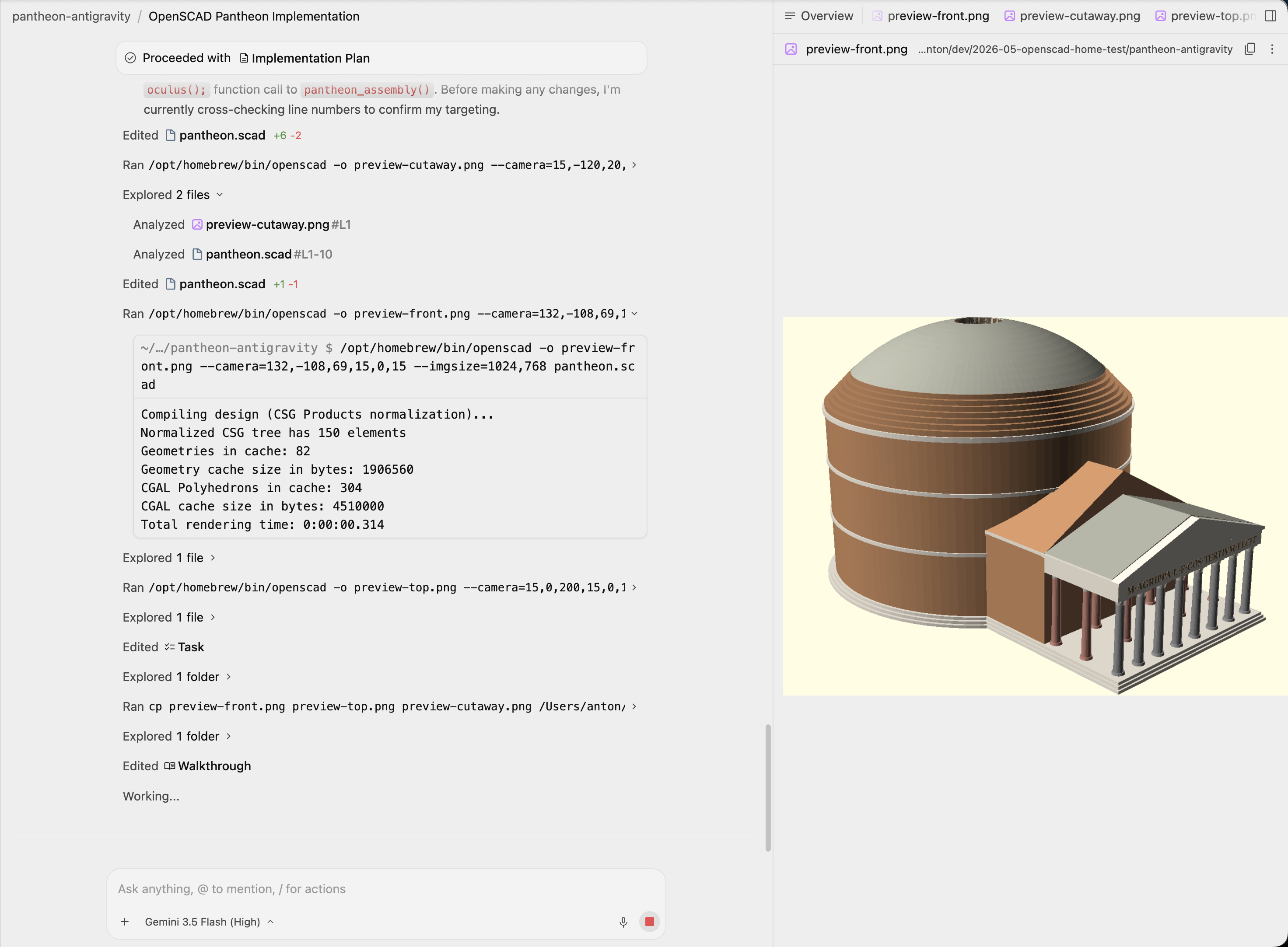This screenshot has width=1288, height=947.
Task: Expand the preview-top.png openscad command
Action: coord(634,587)
